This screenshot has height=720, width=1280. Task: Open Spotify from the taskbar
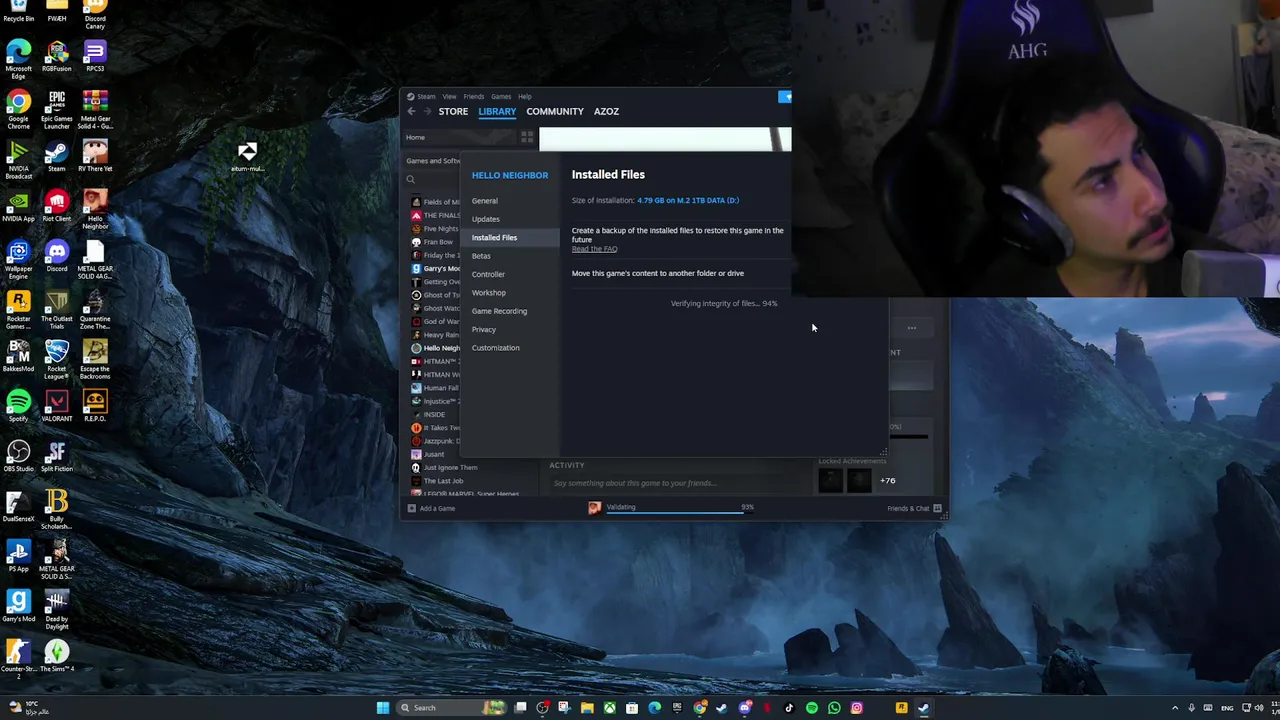point(812,708)
